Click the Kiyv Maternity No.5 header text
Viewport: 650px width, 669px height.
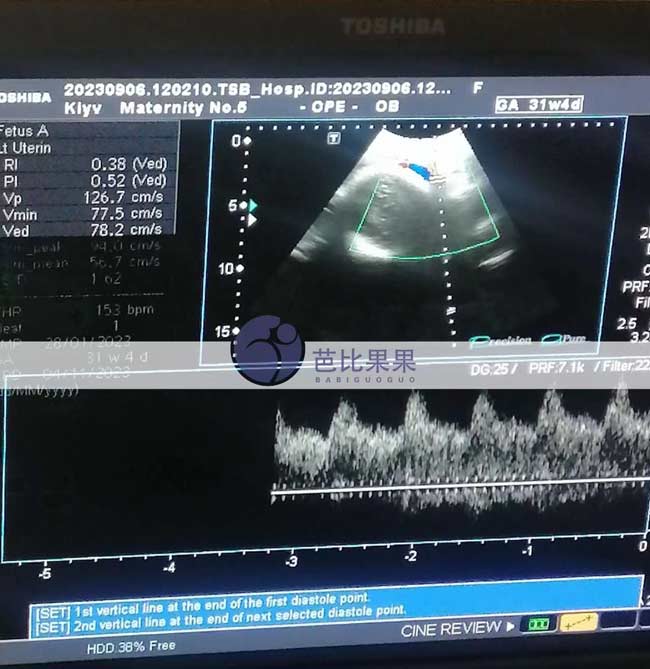click(x=156, y=108)
